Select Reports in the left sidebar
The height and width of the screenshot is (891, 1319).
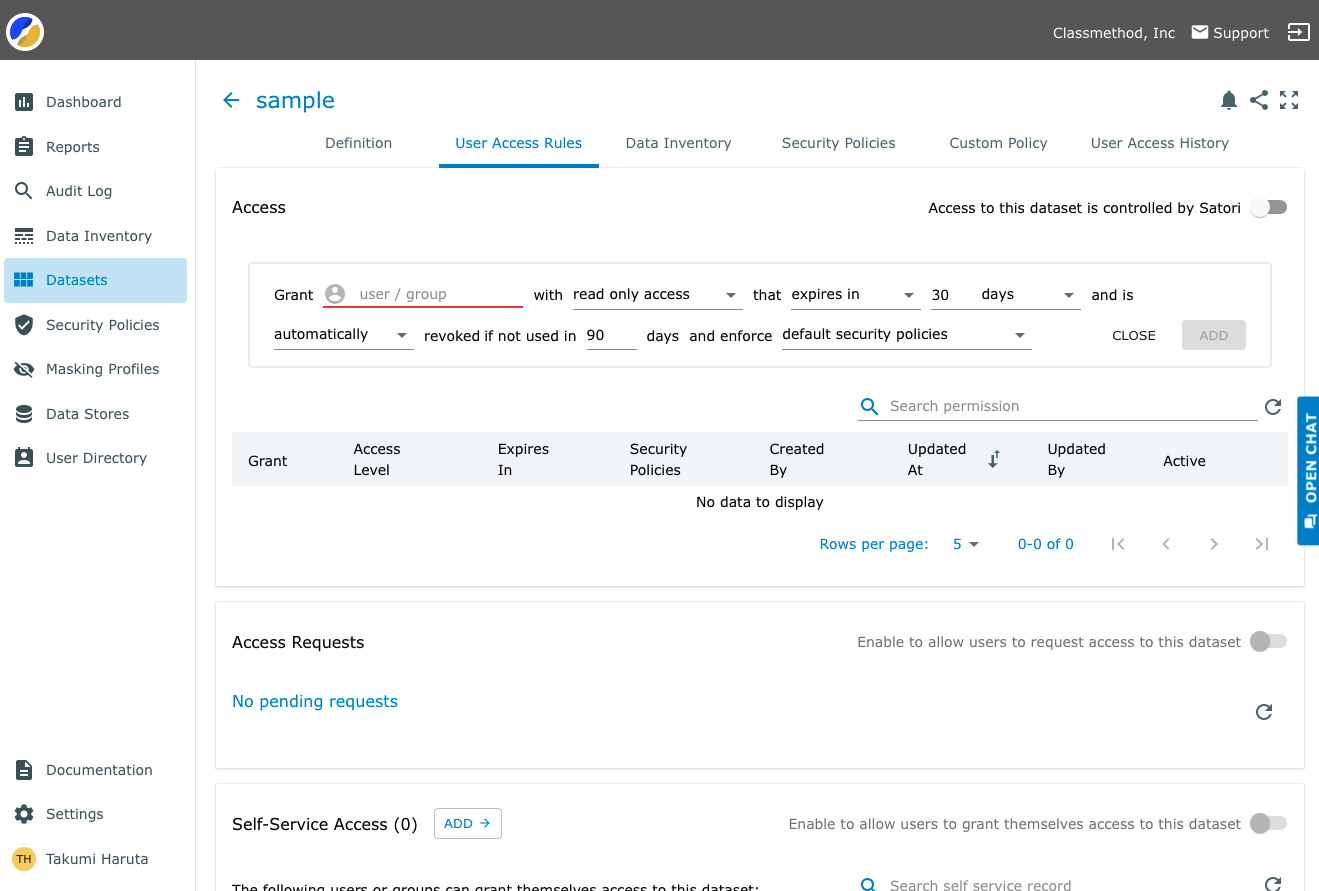[71, 146]
